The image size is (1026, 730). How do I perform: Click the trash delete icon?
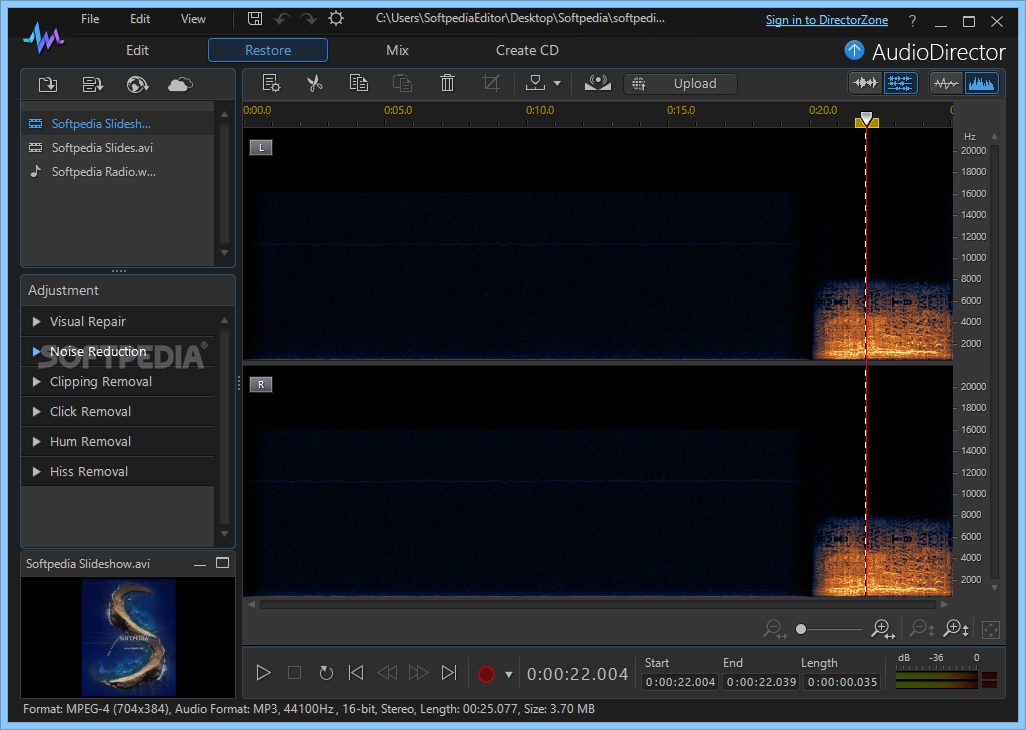tap(448, 83)
